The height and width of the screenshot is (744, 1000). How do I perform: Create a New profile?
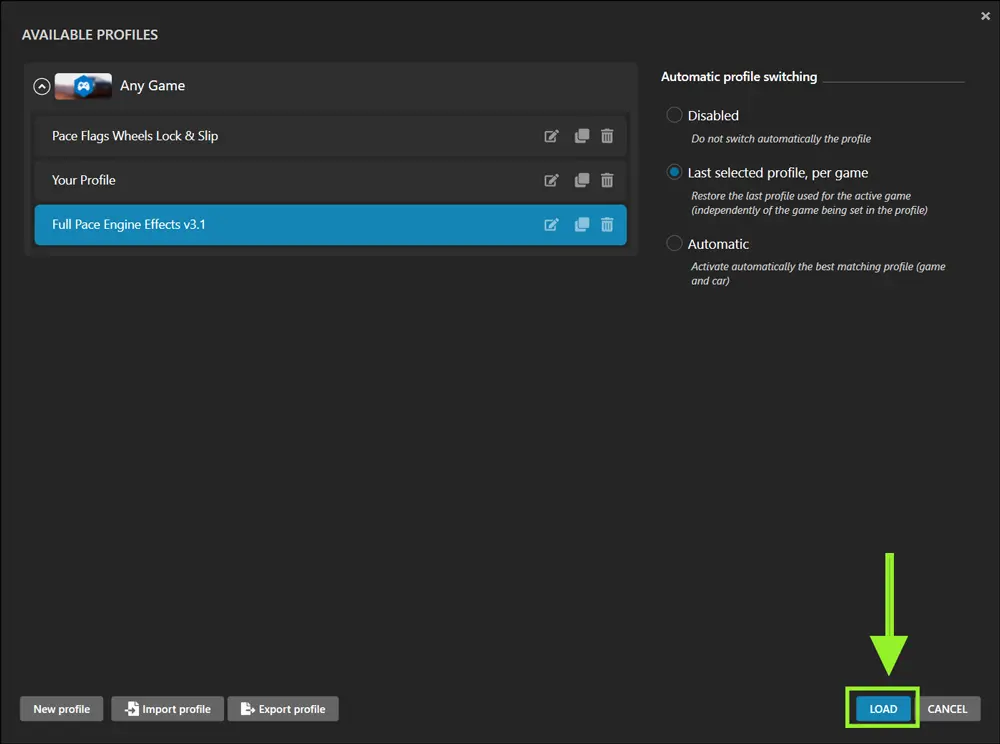tap(61, 709)
